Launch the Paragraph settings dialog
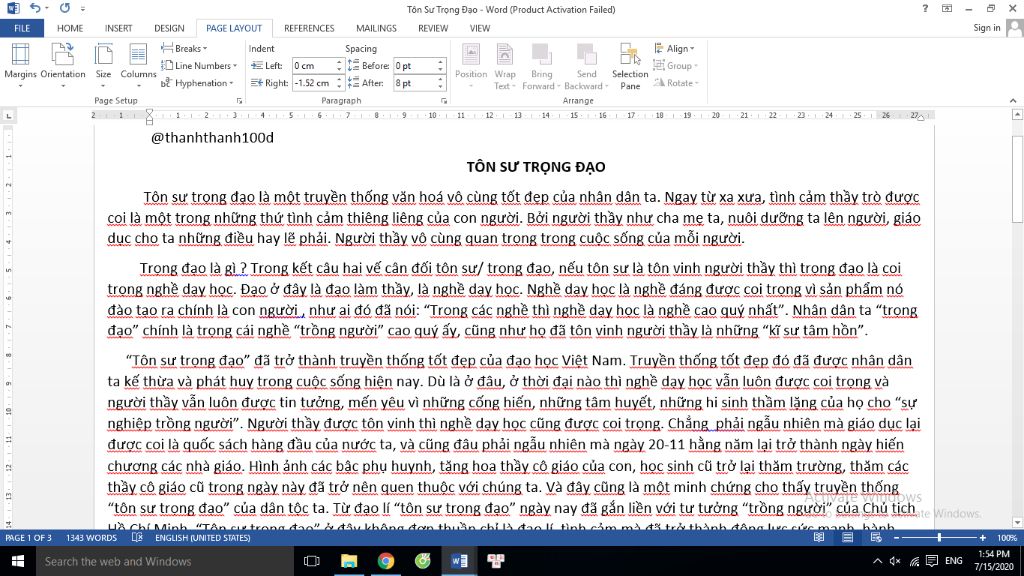Image resolution: width=1024 pixels, height=576 pixels. click(x=444, y=101)
